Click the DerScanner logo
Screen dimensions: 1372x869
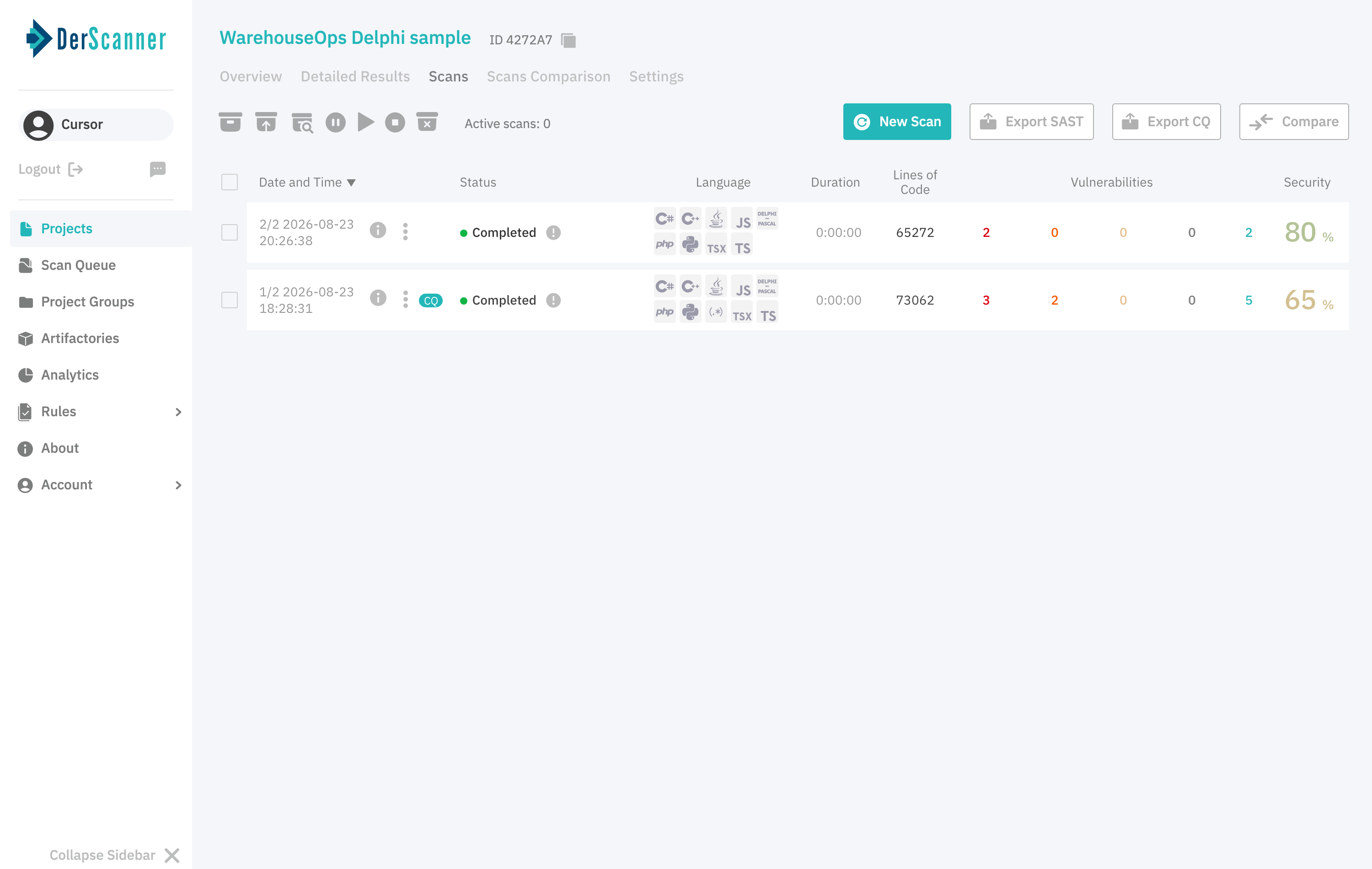tap(96, 39)
